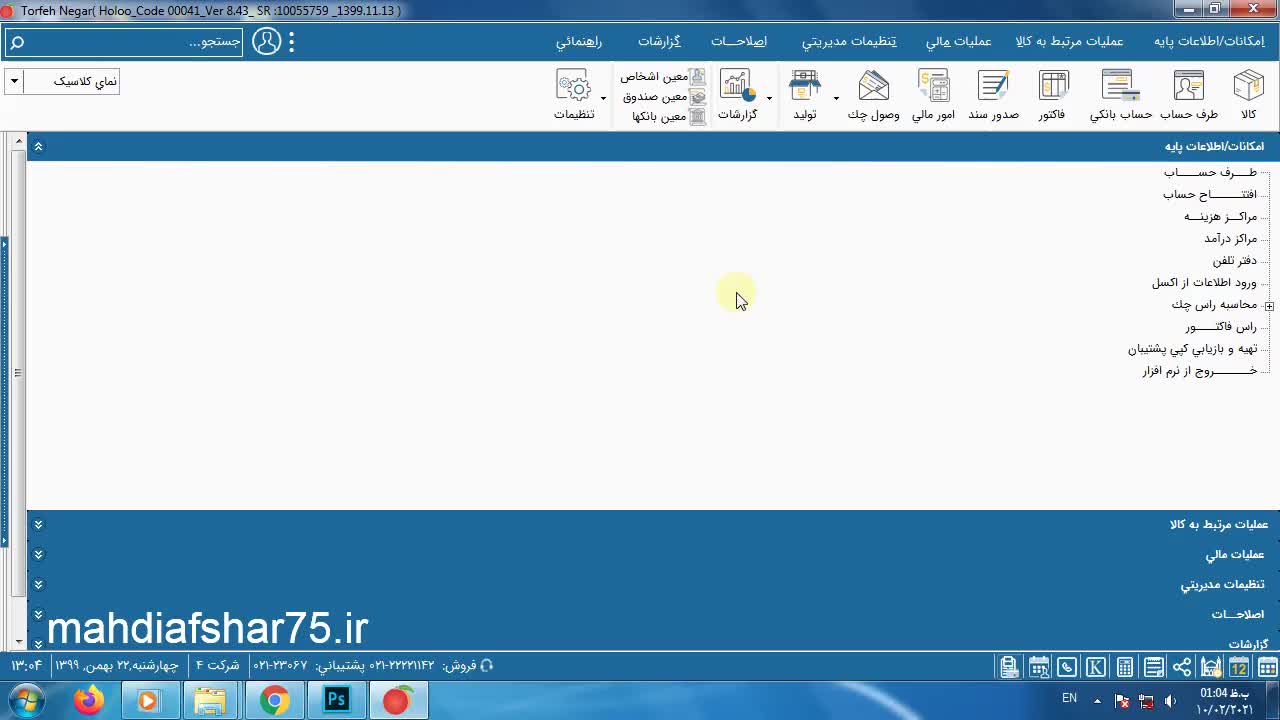Select تهیه و بازیابی کپی پشتیبان item
Viewport: 1280px width, 720px height.
(x=1193, y=349)
